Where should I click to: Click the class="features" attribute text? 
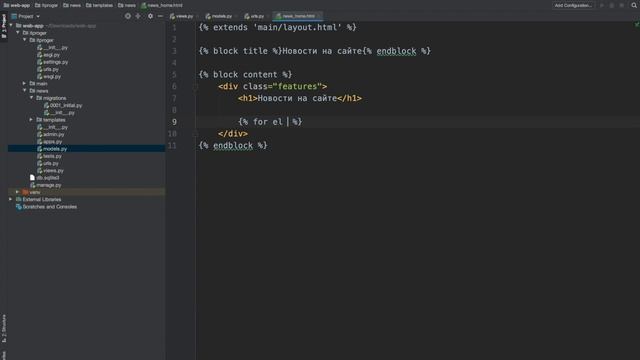tap(282, 87)
